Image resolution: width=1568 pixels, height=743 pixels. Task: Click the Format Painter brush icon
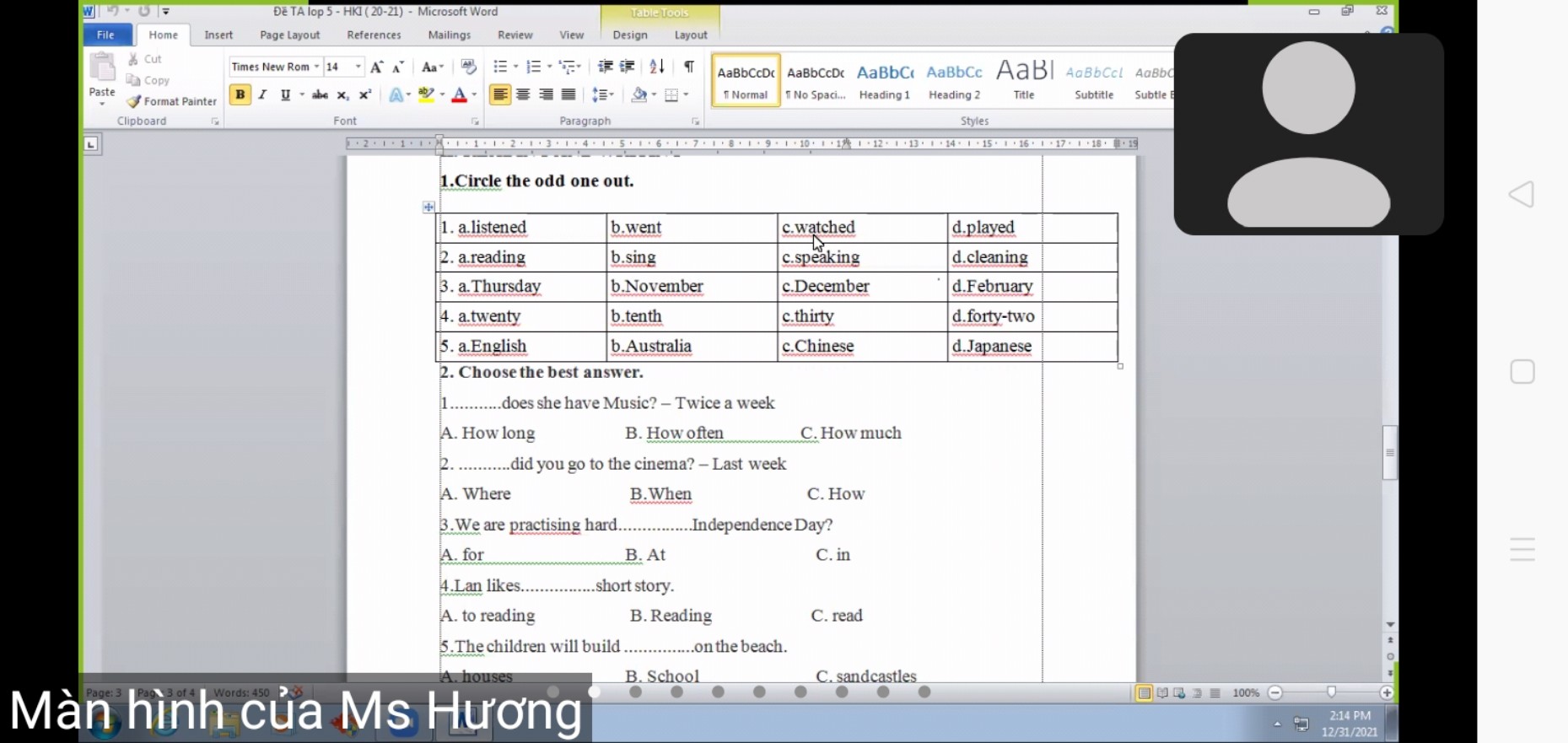[x=133, y=101]
